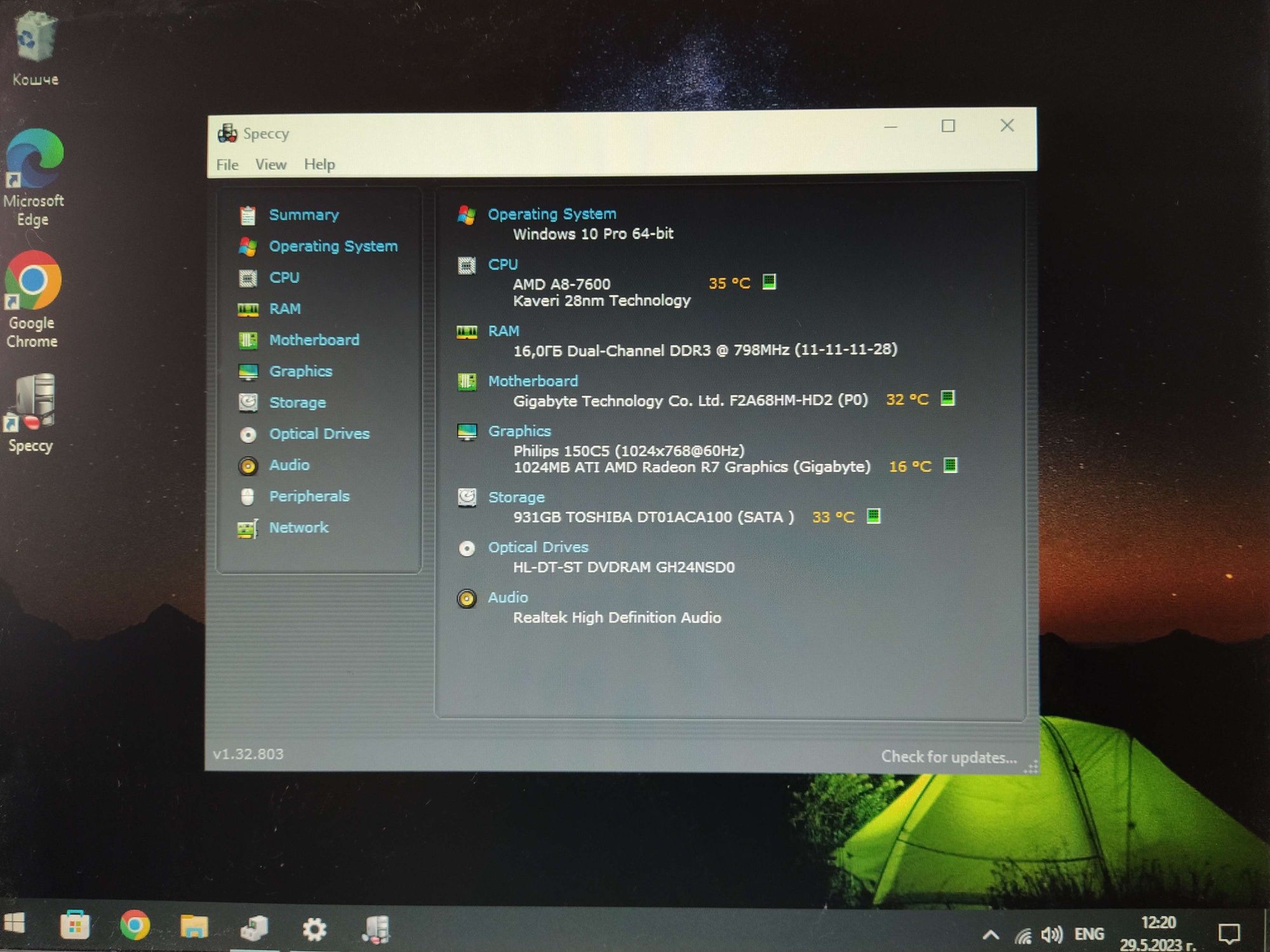1270x952 pixels.
Task: Click the RAM icon beside RAM heading in summary
Action: click(x=467, y=332)
